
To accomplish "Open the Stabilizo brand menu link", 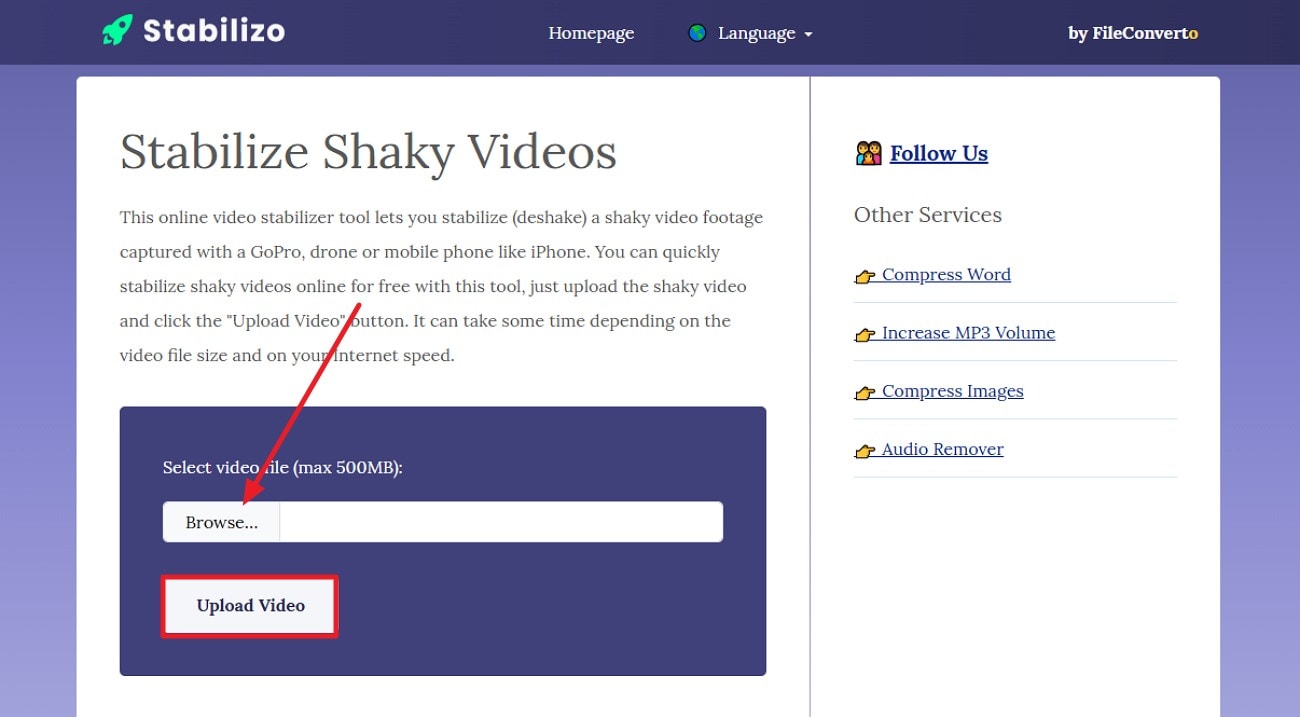I will click(191, 30).
